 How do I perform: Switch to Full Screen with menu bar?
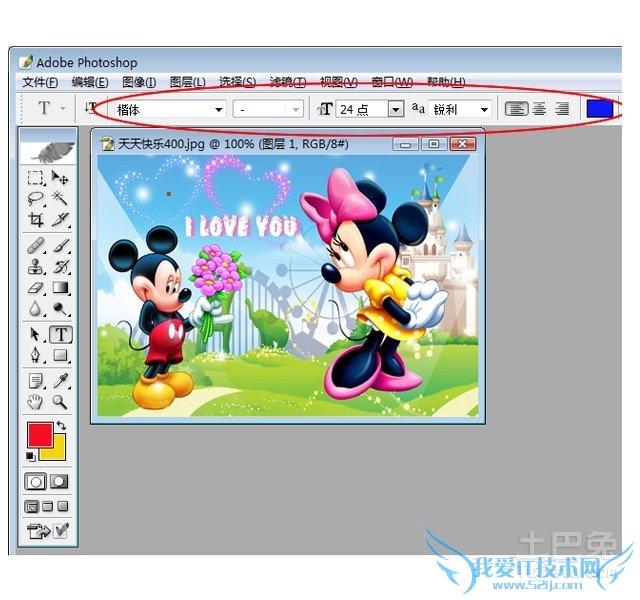[48, 507]
